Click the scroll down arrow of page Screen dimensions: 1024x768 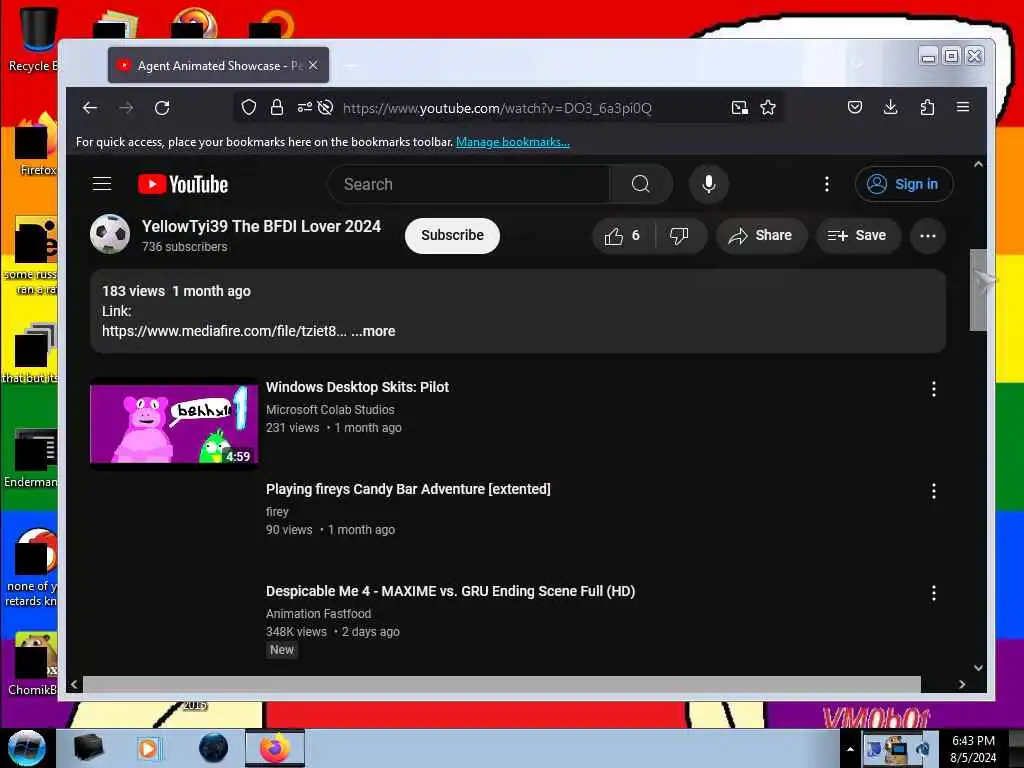point(978,667)
